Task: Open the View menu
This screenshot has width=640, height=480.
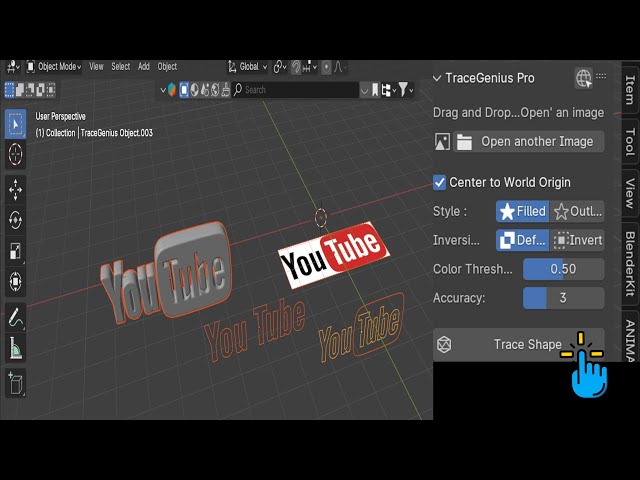Action: (96, 67)
